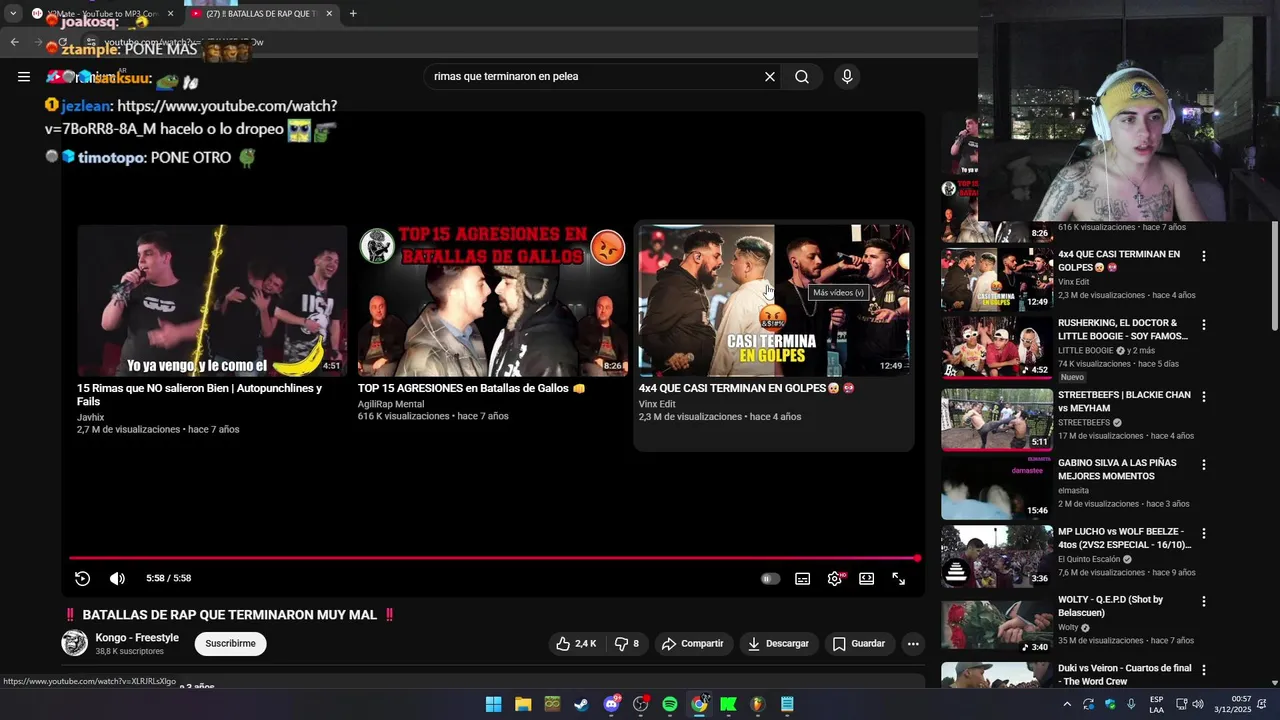
Task: Open FL Studio from taskbar
Action: (758, 704)
